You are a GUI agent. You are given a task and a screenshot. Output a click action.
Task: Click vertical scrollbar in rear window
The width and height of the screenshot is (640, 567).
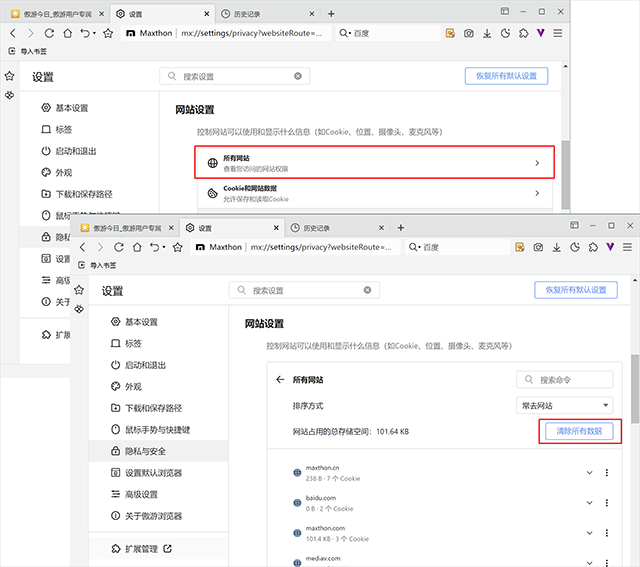pos(565,175)
